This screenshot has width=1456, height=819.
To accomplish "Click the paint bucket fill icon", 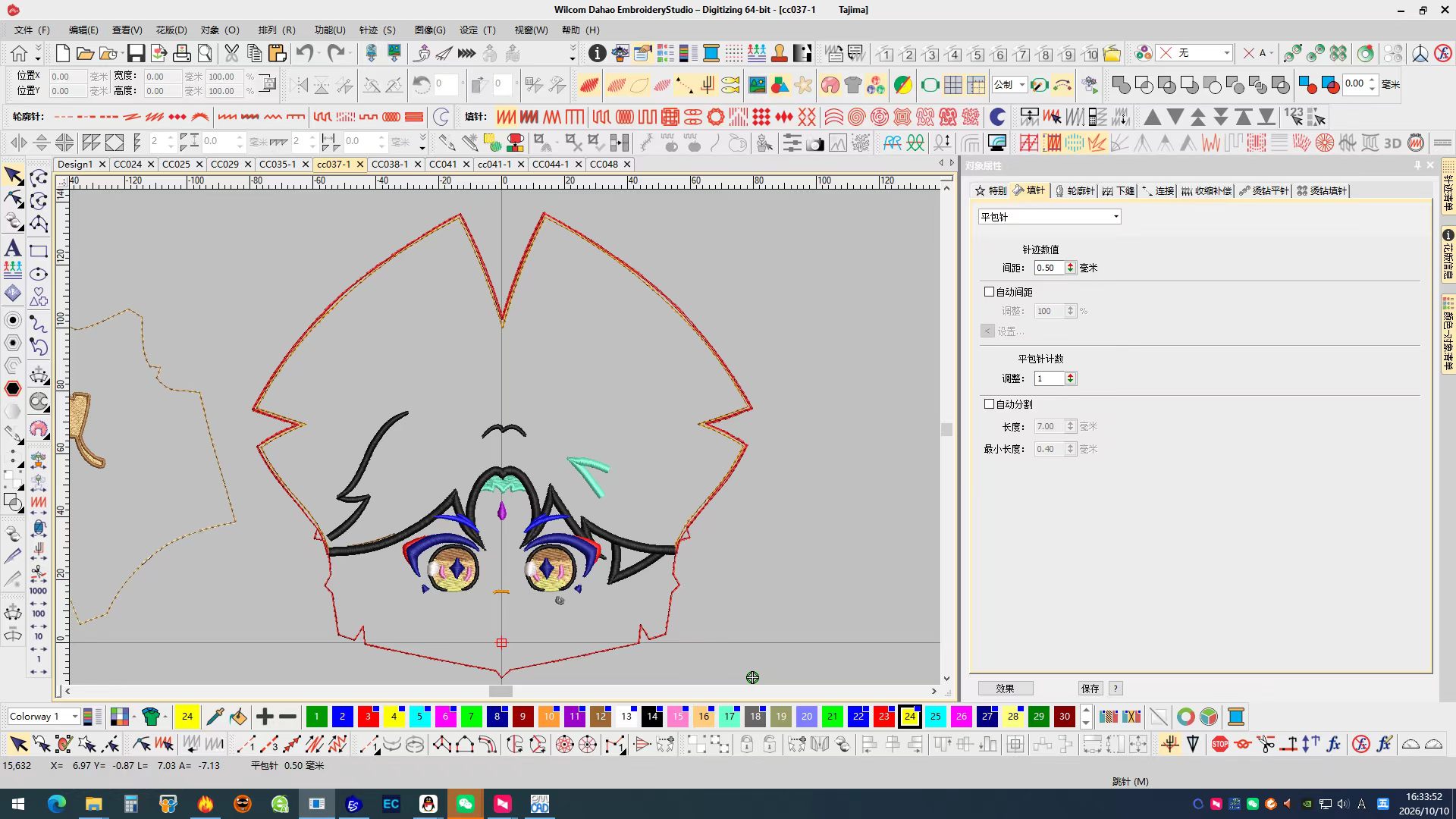I will tap(238, 717).
